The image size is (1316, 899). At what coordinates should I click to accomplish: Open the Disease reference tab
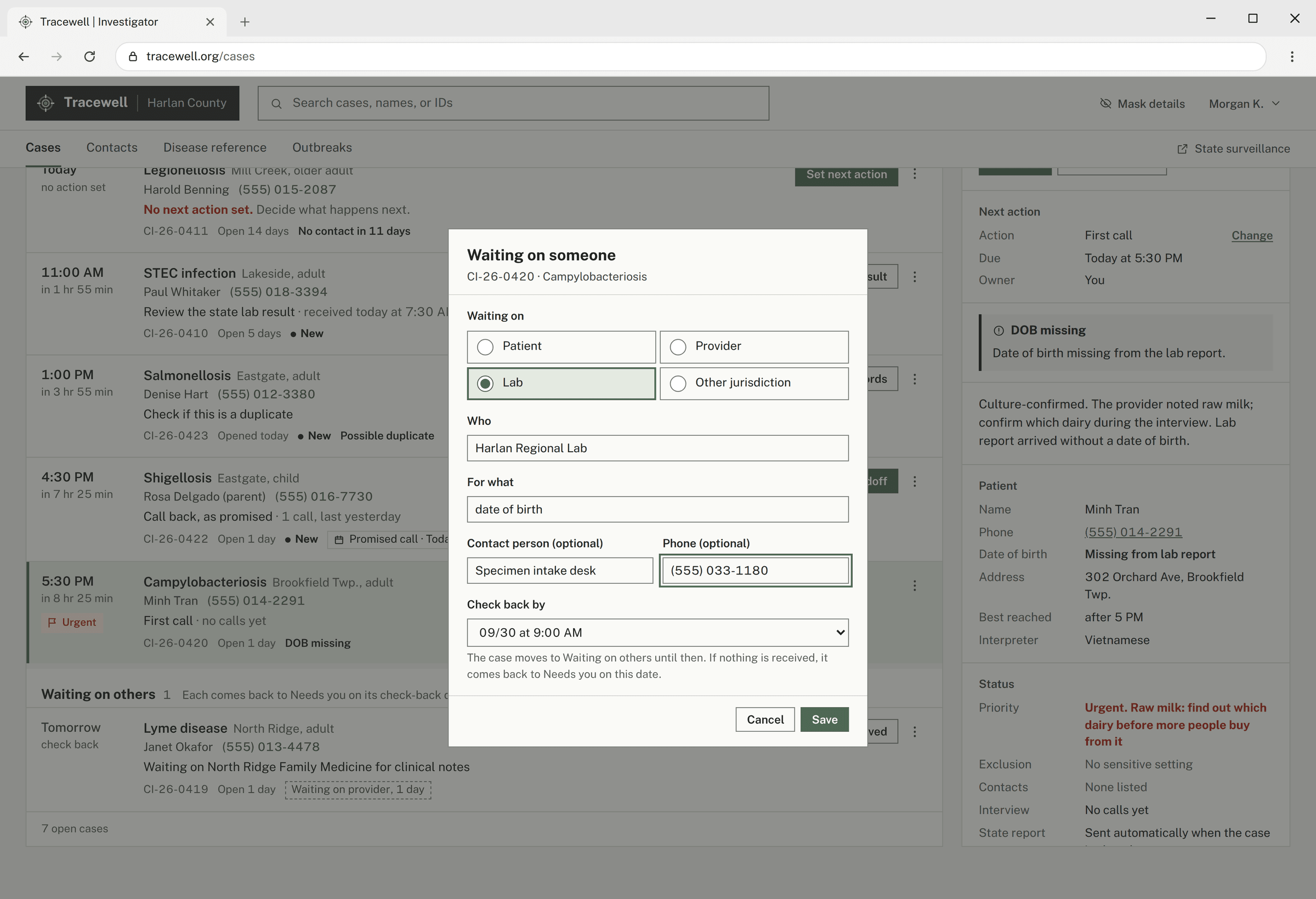214,148
